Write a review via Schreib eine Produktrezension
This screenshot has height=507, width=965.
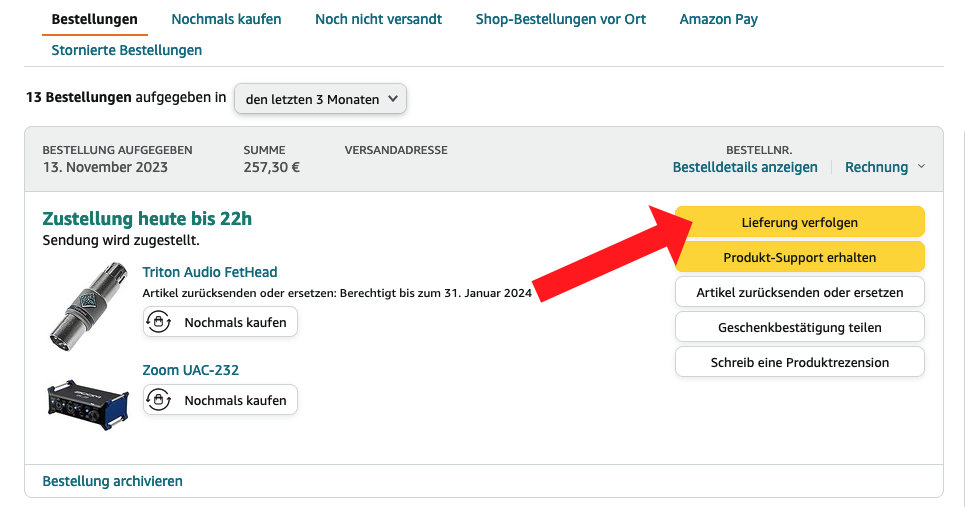pyautogui.click(x=799, y=362)
